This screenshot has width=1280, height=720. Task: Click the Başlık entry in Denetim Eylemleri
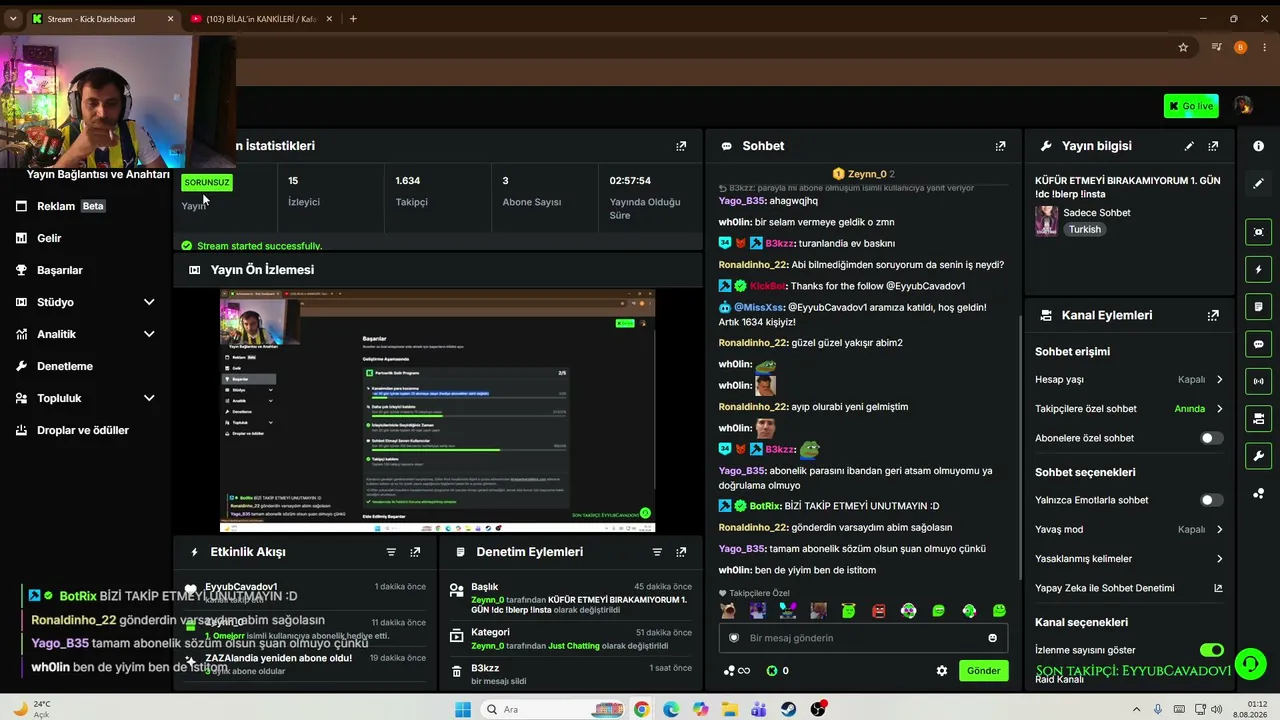tap(570, 599)
